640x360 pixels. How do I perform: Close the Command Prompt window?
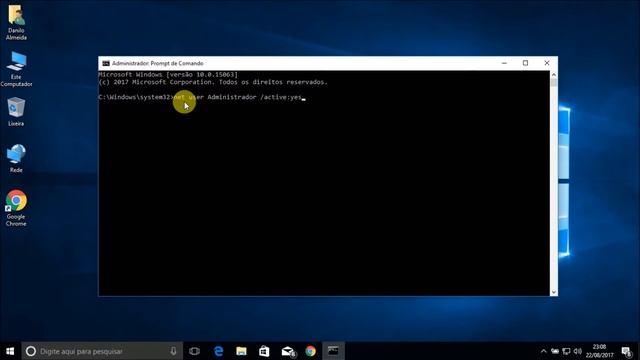[547, 63]
